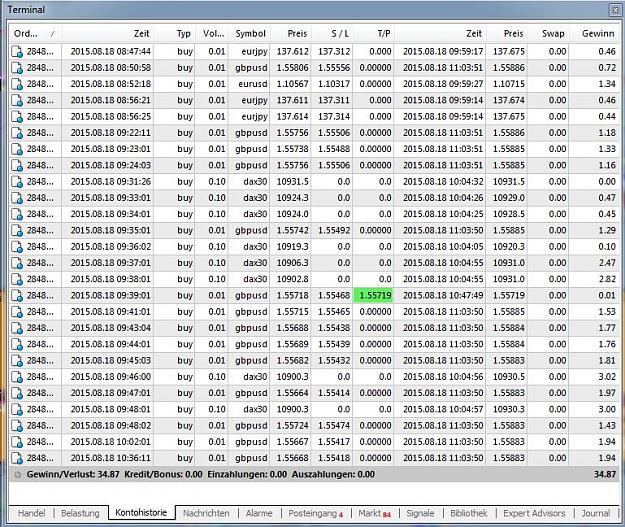Open the Belastung tab
Image resolution: width=625 pixels, height=527 pixels.
pos(80,513)
